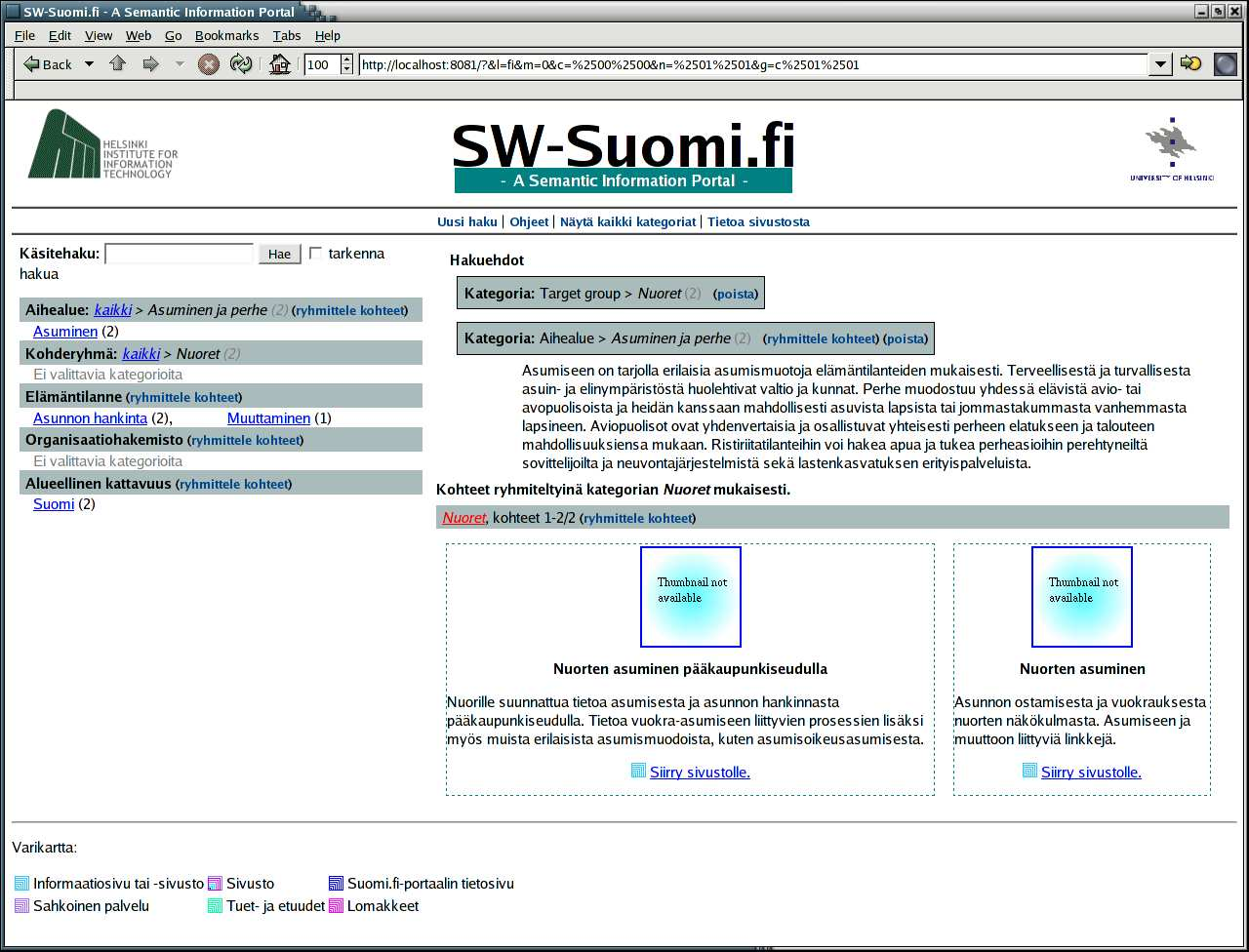Image resolution: width=1249 pixels, height=952 pixels.
Task: Click page-type icon beside pääkaupunkiseudulla Siirry sivustolle
Action: [x=638, y=771]
